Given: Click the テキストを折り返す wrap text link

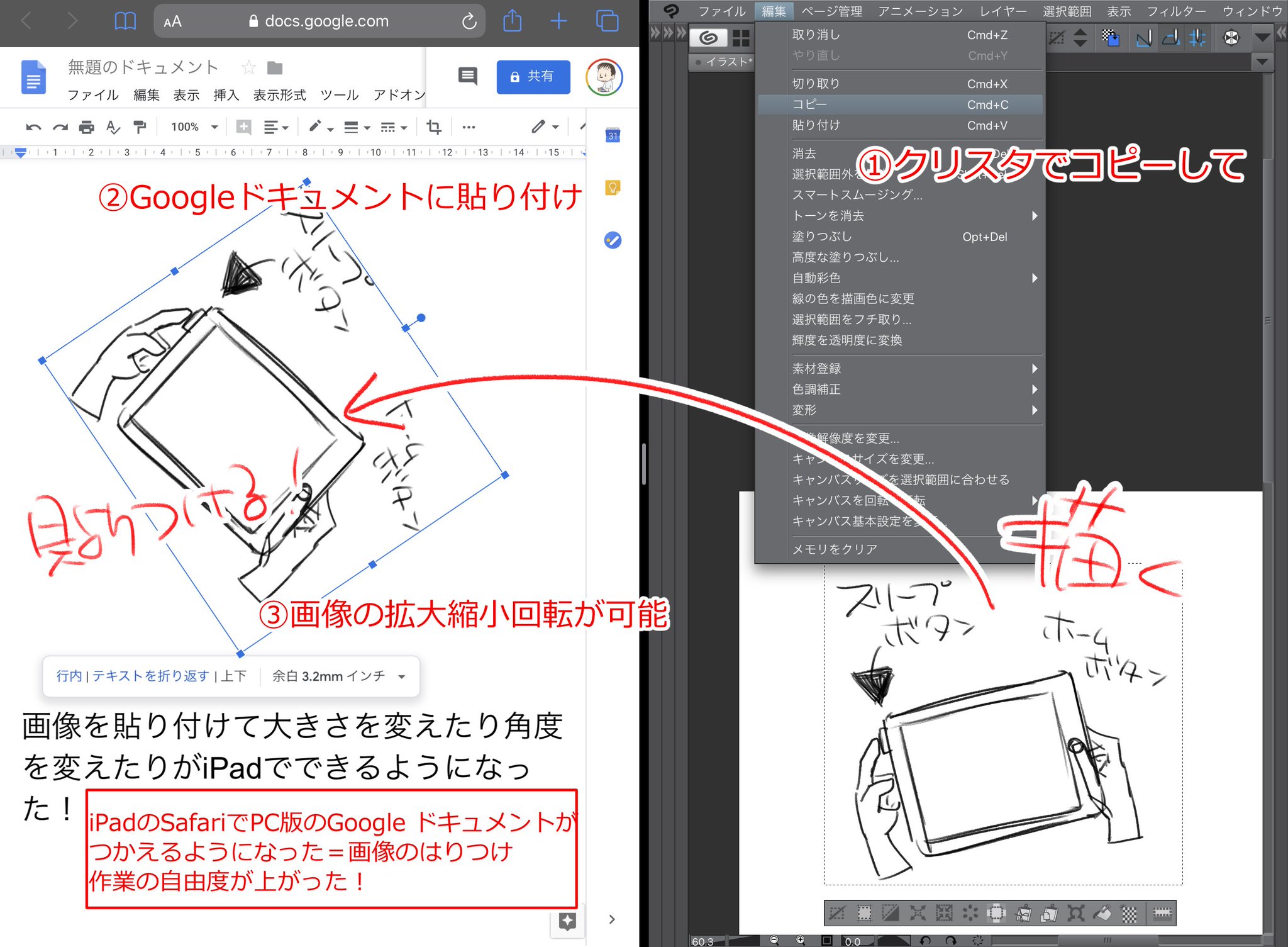Looking at the screenshot, I should (x=151, y=676).
